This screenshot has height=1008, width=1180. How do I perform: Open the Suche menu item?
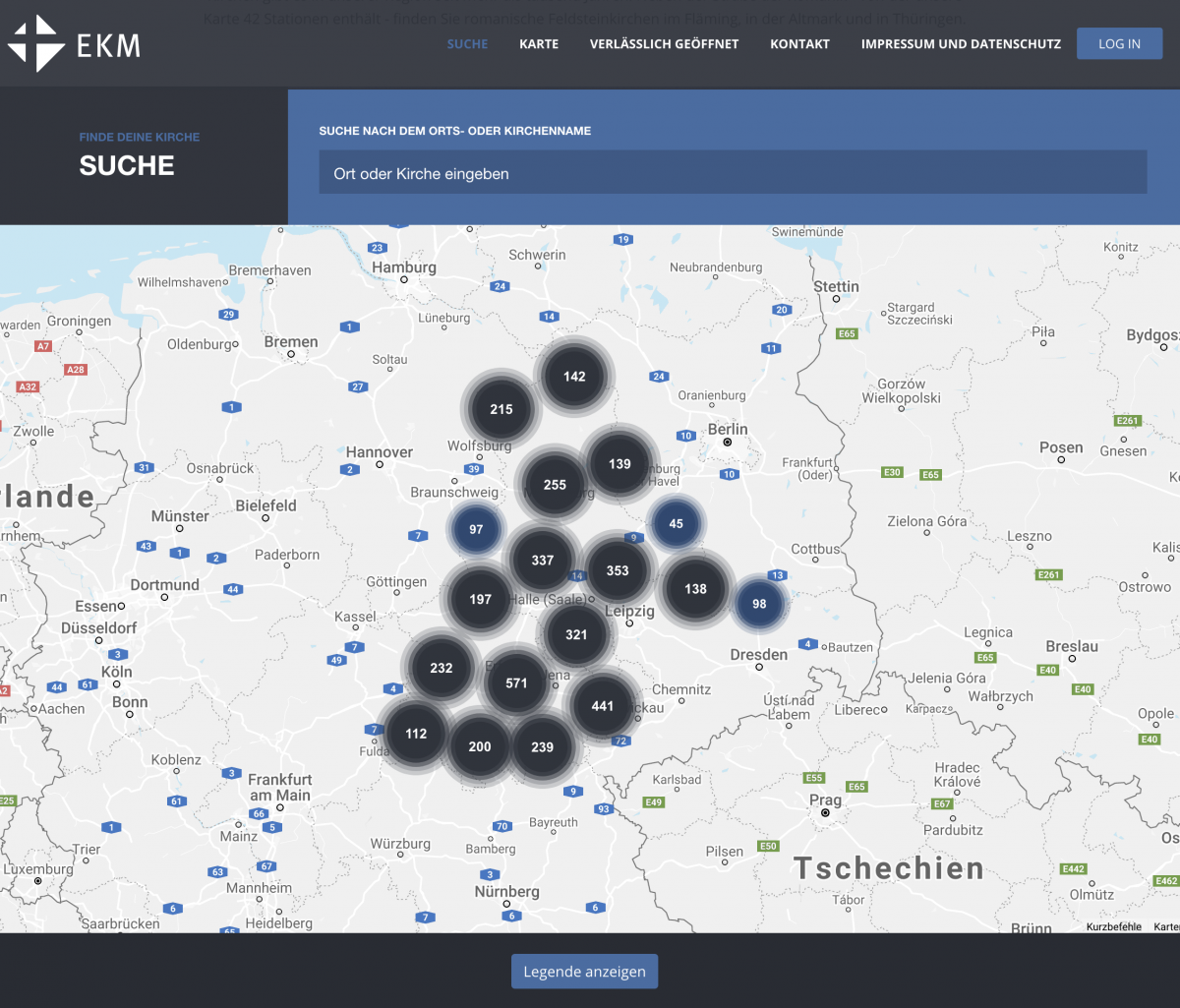(x=467, y=44)
